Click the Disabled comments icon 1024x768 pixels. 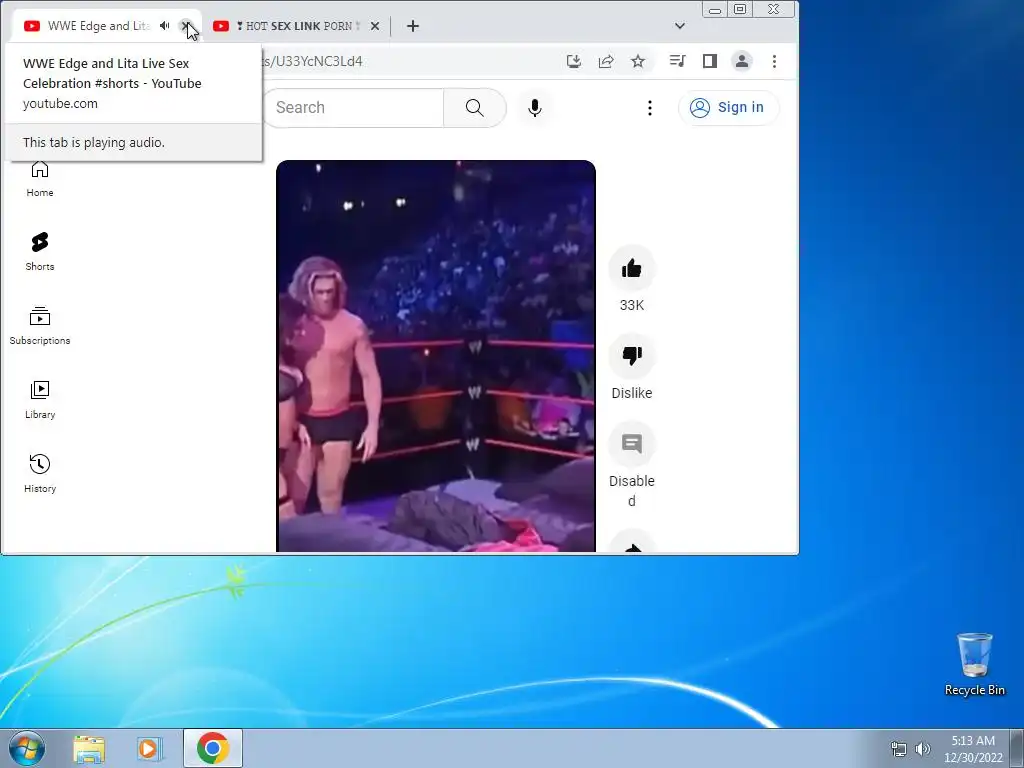pyautogui.click(x=632, y=444)
